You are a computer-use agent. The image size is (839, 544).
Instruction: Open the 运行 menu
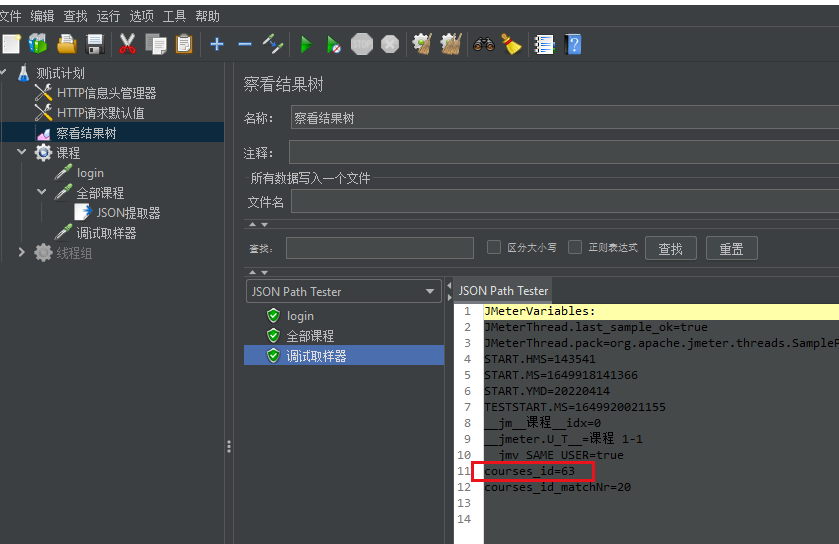click(x=108, y=17)
